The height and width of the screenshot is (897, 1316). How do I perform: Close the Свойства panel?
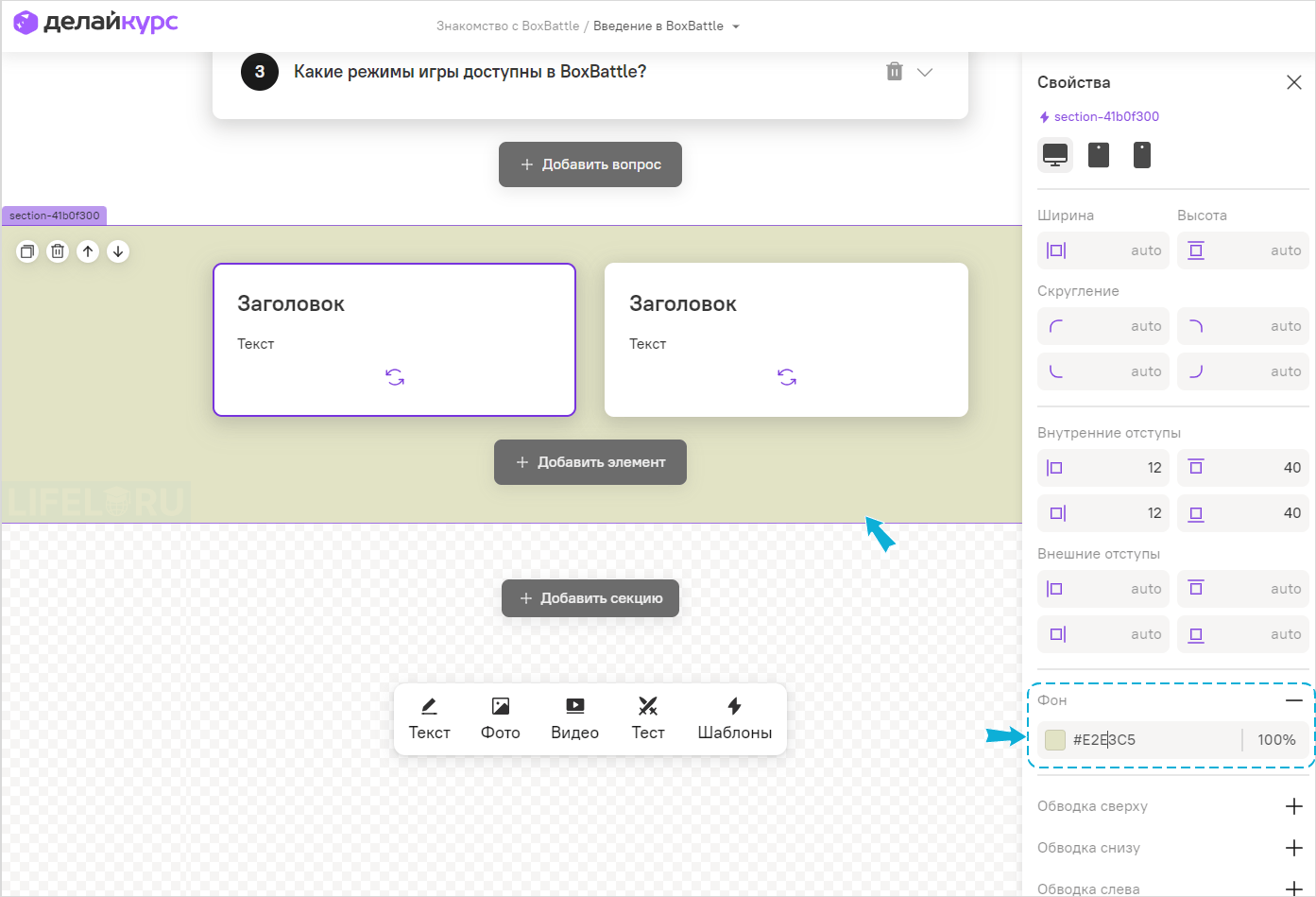click(1294, 82)
